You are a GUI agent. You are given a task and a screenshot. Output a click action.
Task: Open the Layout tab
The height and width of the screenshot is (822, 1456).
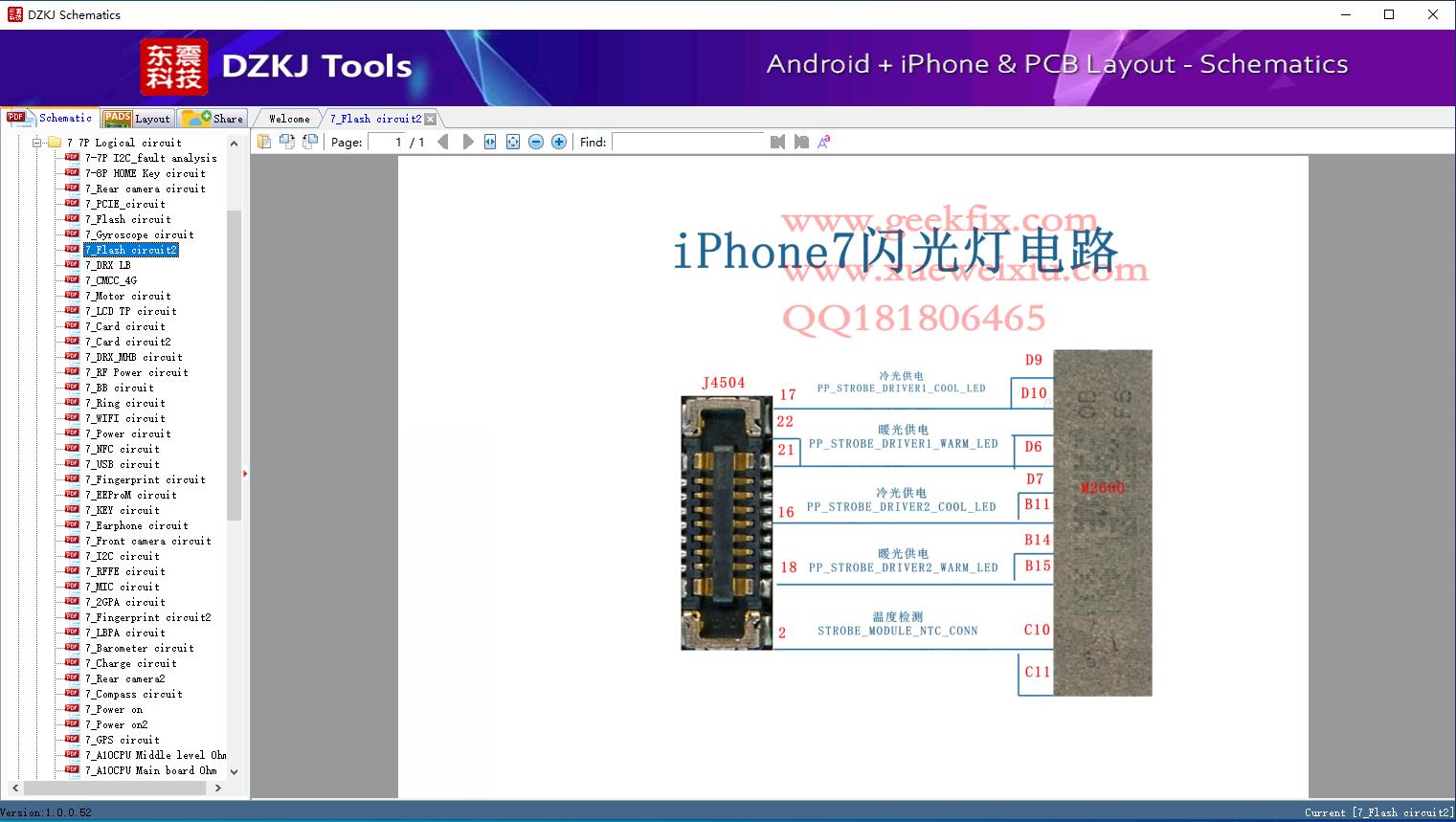pos(137,118)
